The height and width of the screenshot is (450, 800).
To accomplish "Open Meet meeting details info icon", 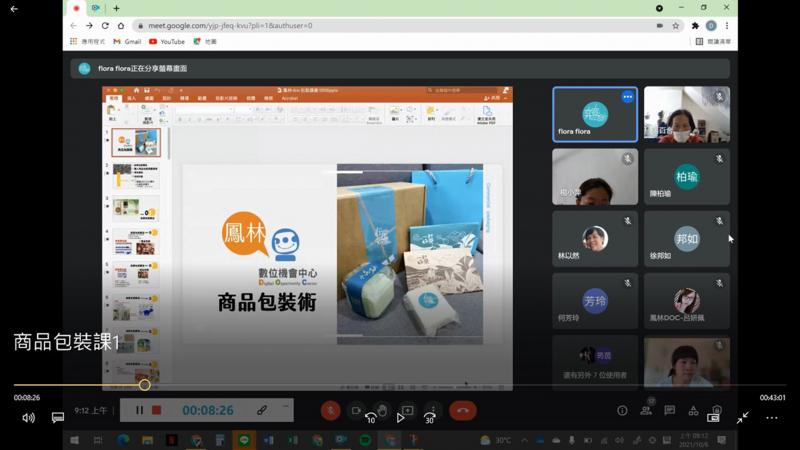I will 622,410.
